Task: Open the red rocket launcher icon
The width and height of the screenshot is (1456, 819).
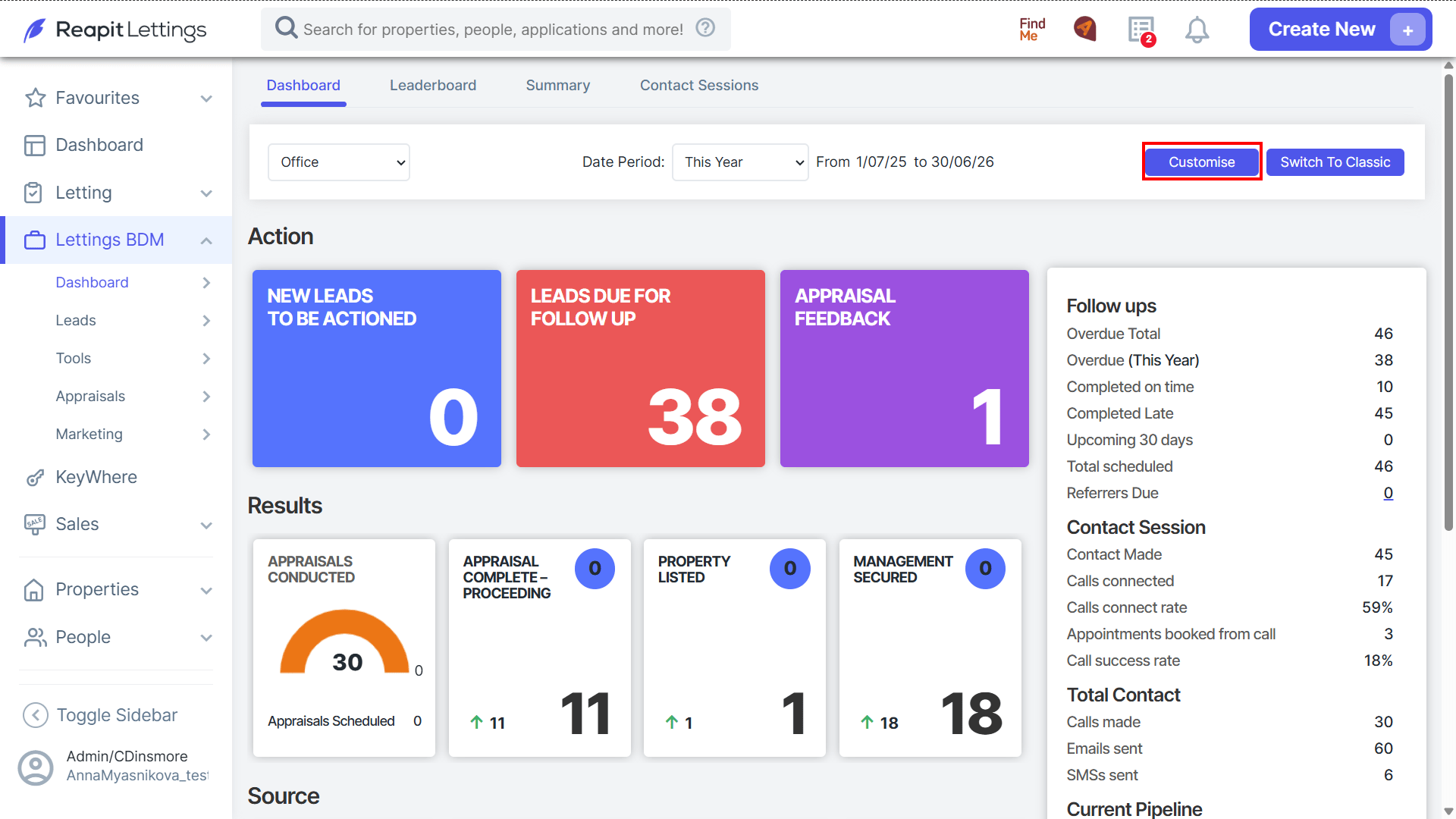Action: 1085,29
